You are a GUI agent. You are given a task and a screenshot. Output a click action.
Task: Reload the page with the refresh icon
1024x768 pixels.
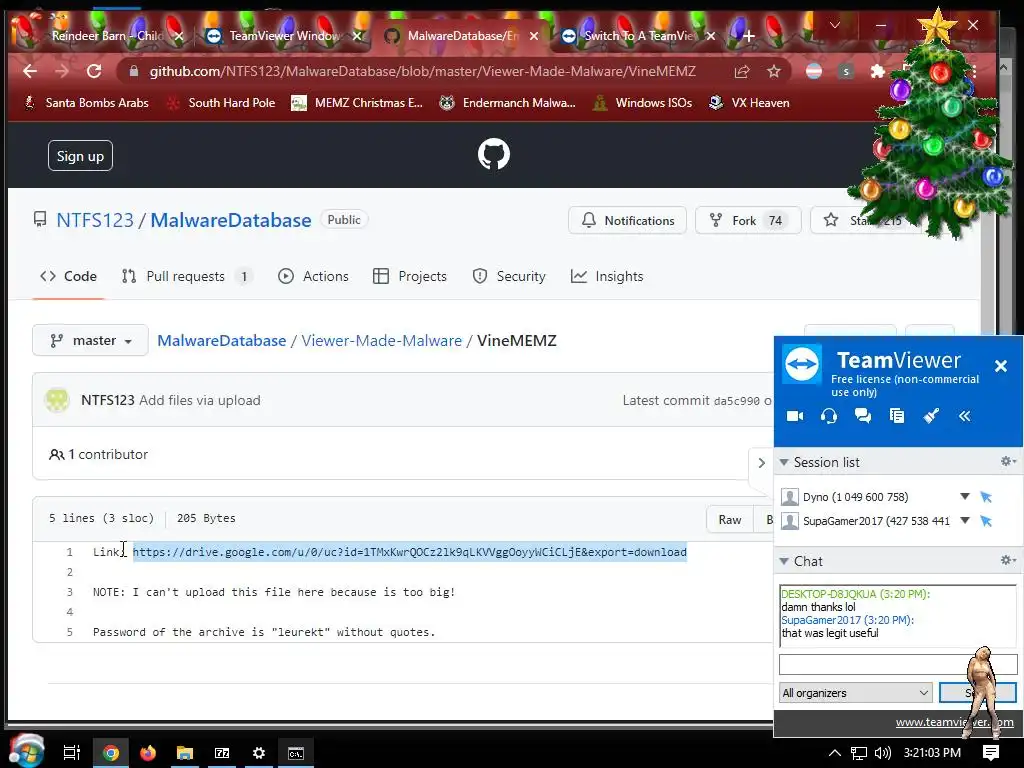pyautogui.click(x=94, y=71)
